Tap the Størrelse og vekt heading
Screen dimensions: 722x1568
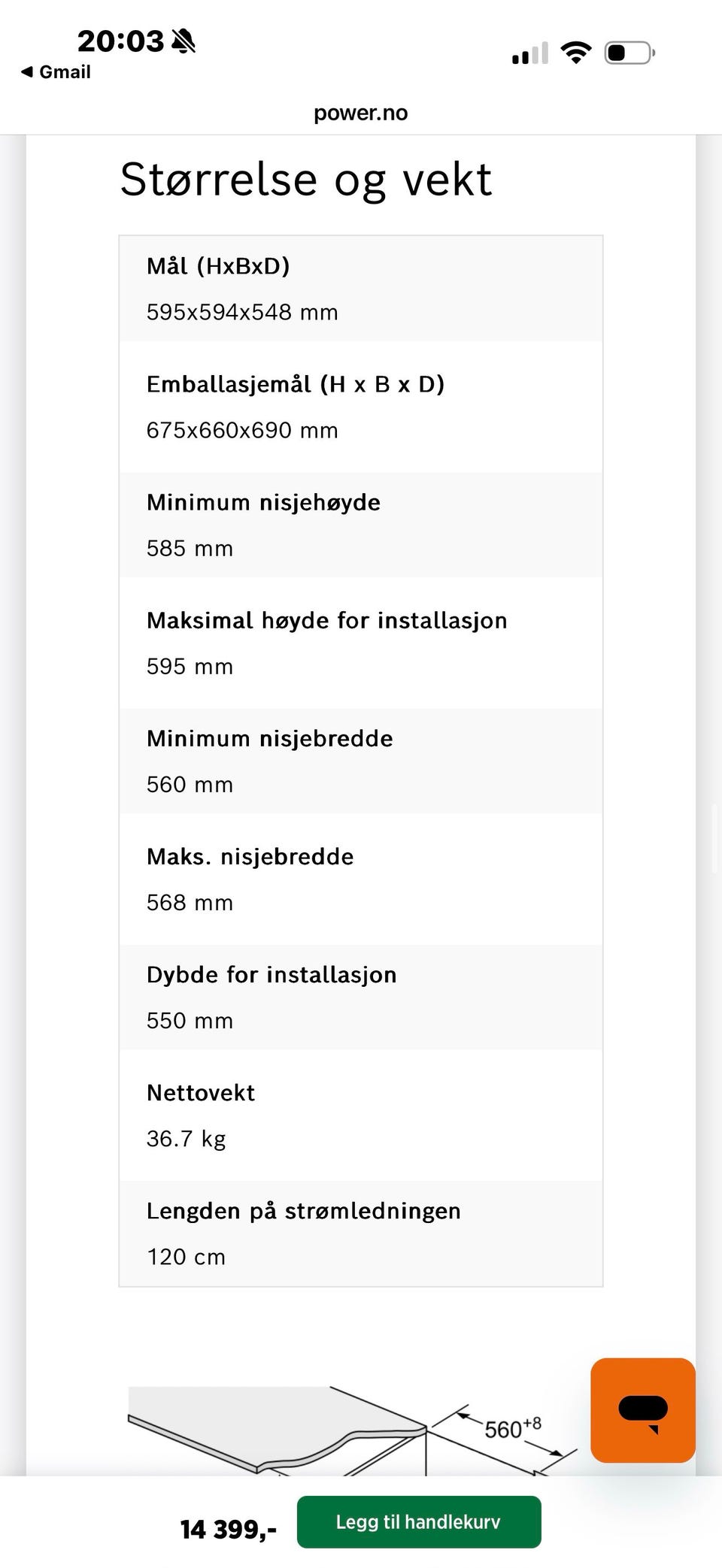[306, 180]
